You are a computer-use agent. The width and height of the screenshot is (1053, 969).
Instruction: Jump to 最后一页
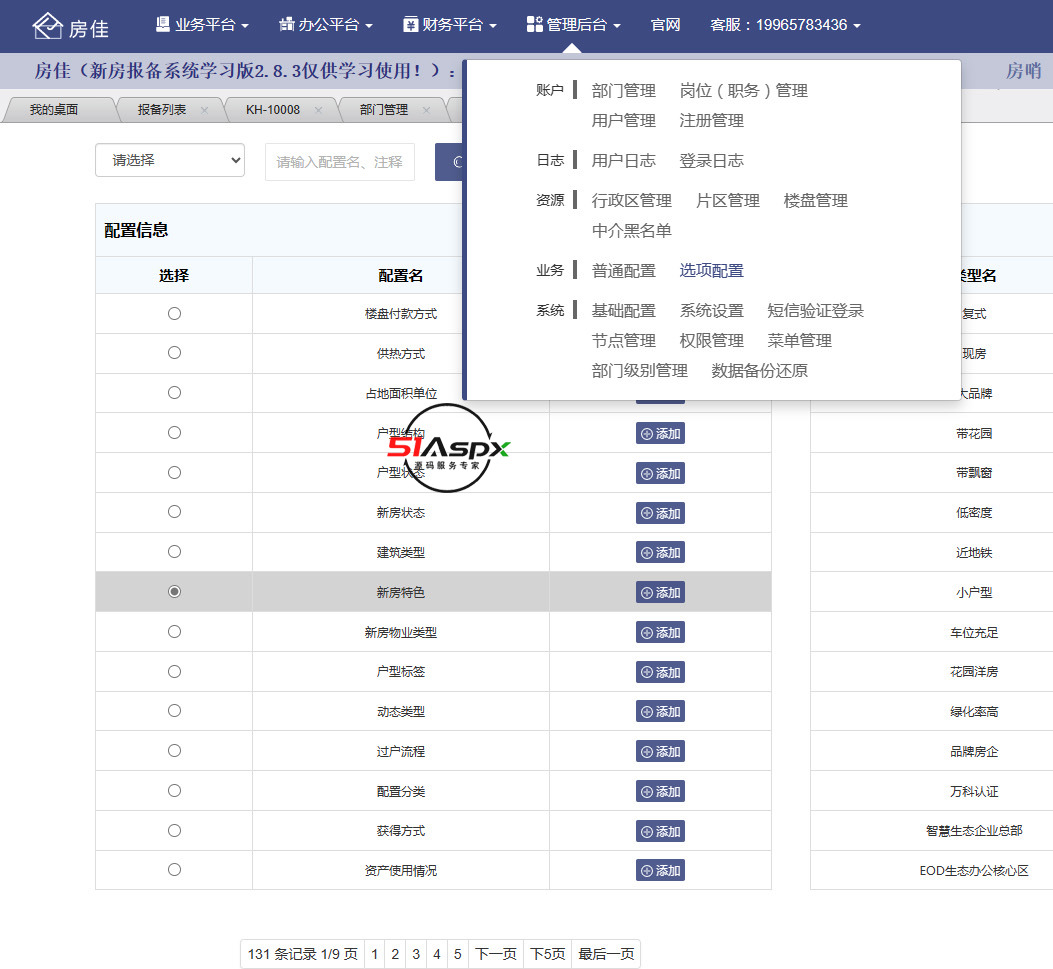(x=606, y=954)
